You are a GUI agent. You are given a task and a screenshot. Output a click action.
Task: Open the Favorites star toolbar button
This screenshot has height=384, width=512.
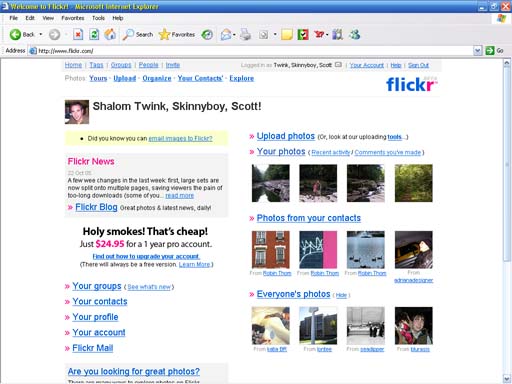[177, 34]
